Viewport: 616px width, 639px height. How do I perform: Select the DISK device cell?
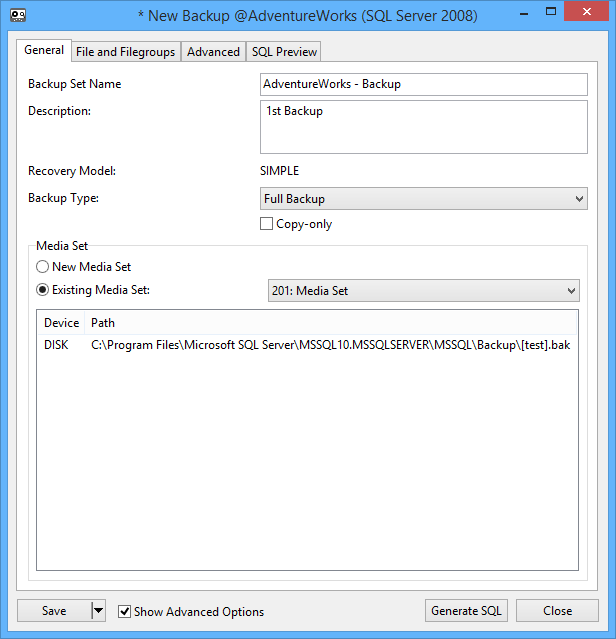(56, 345)
